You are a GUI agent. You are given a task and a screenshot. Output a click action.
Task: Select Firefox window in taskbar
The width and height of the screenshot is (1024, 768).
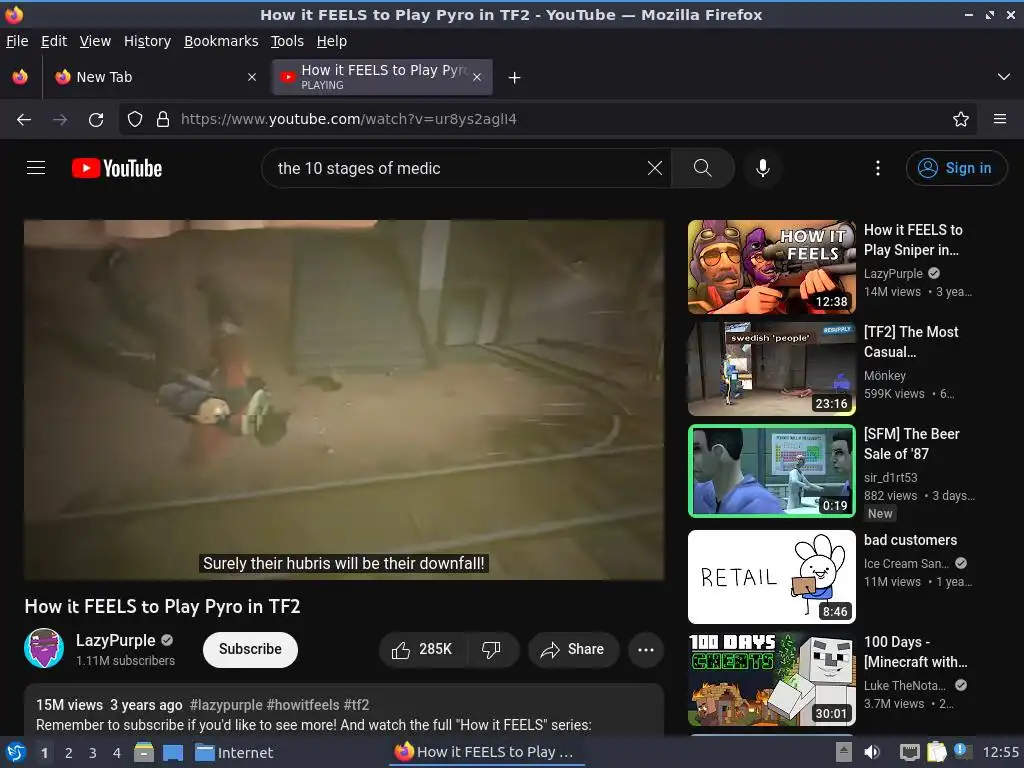click(485, 752)
